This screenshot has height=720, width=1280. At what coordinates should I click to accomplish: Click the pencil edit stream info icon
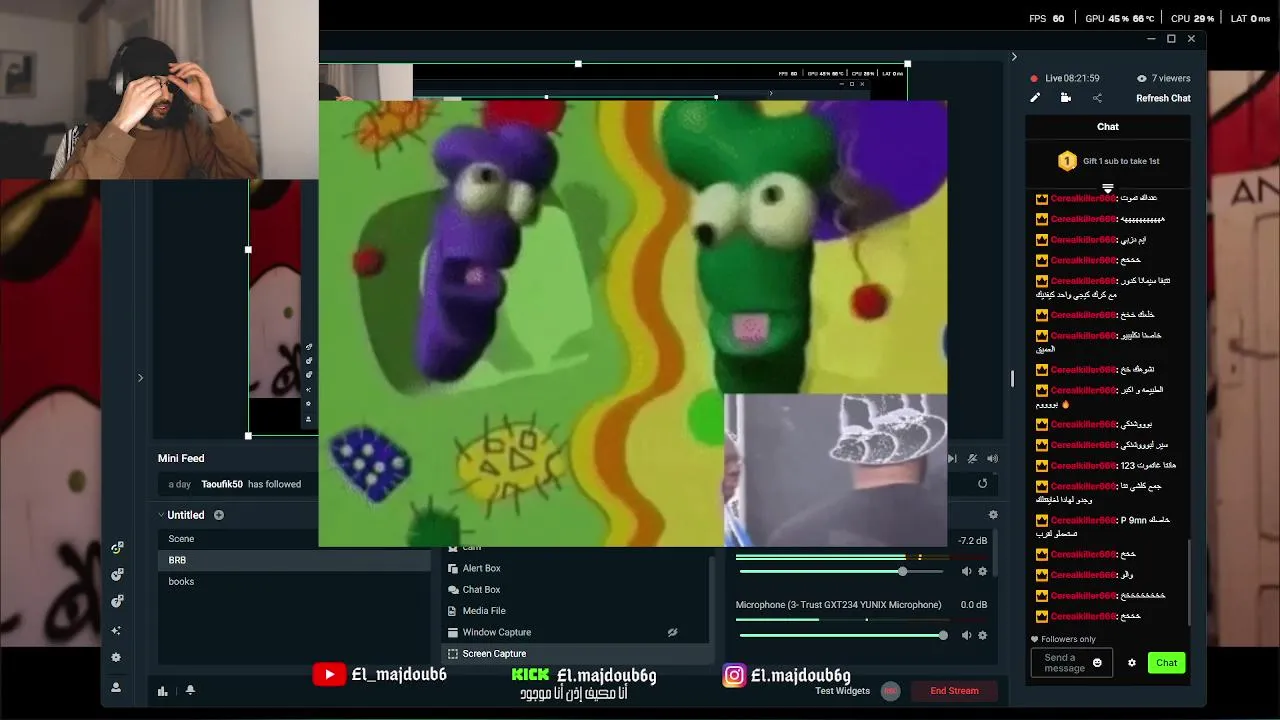coord(1035,98)
